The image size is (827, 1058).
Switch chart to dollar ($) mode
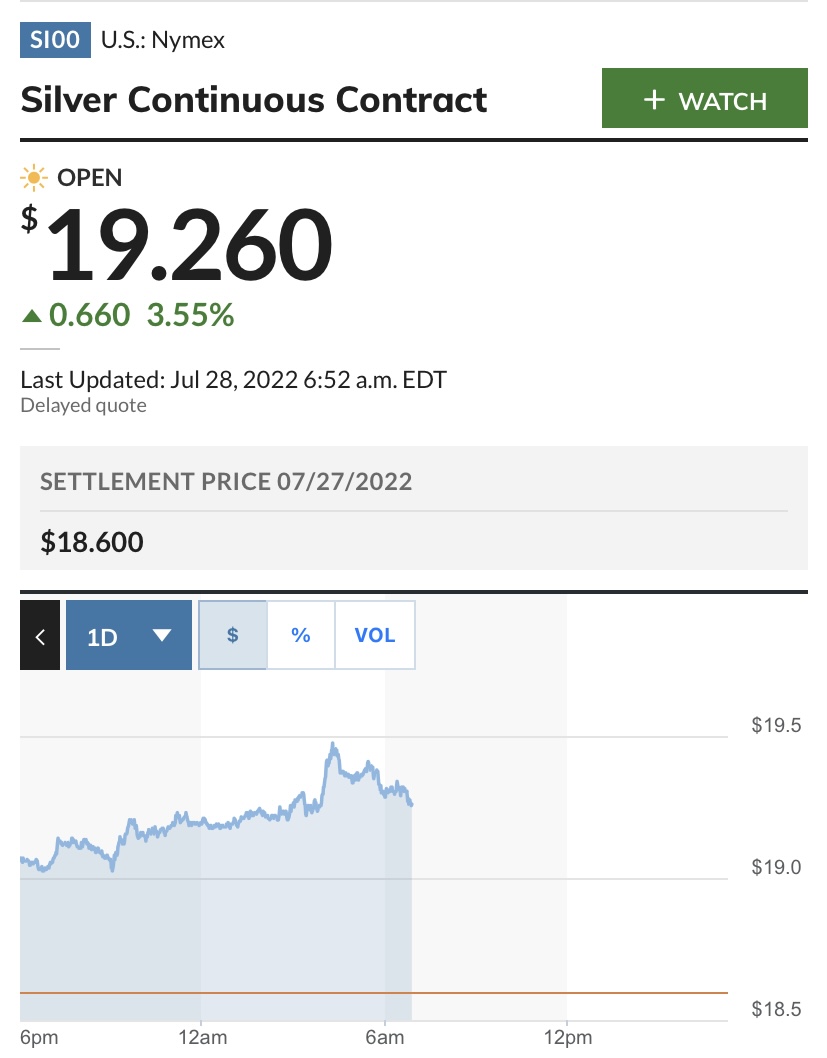point(233,635)
